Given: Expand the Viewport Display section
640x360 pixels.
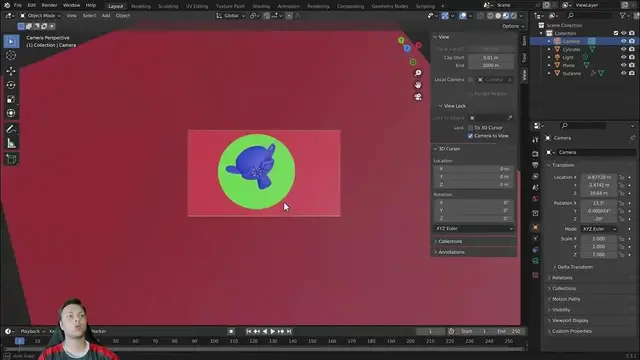Looking at the screenshot, I should click(570, 320).
